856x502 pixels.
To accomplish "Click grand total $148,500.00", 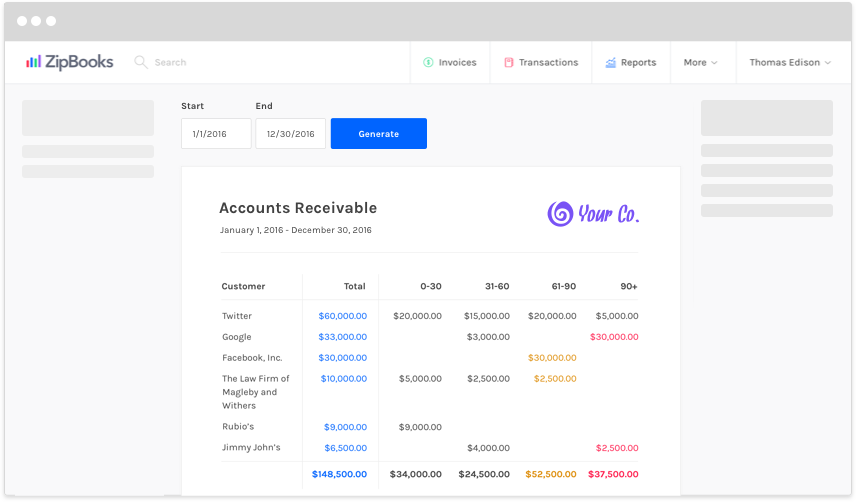I will tap(340, 474).
